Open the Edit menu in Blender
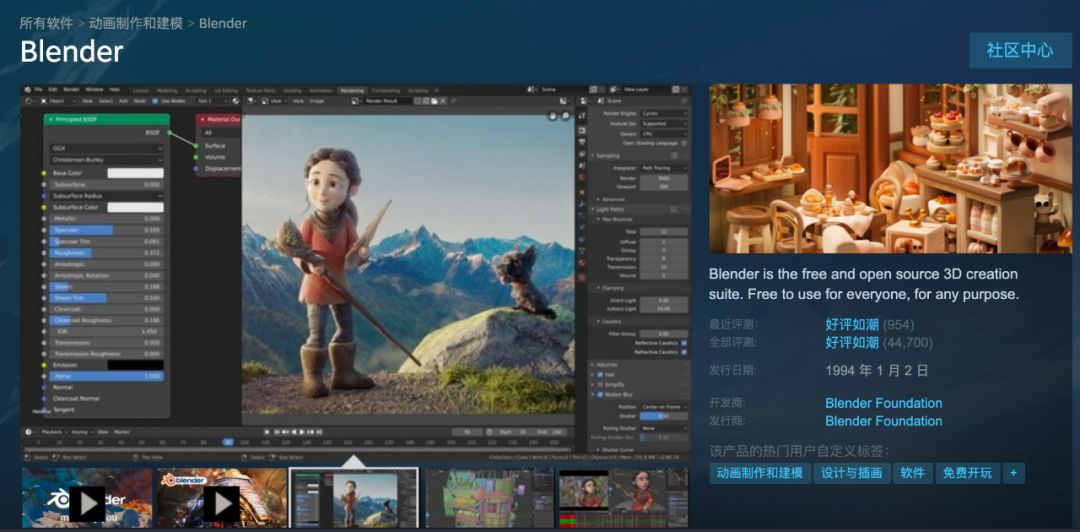Screen dimensions: 1080x532 pos(53,90)
